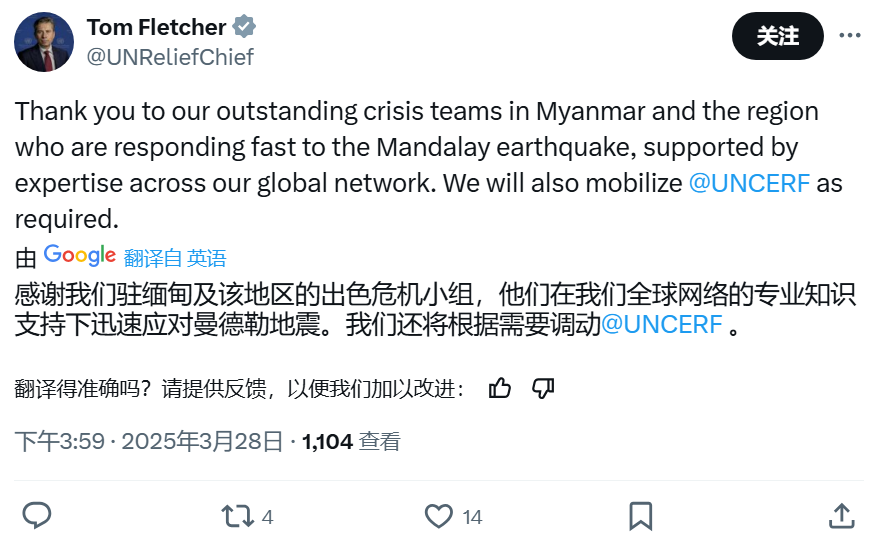Open the three-dot more options menu
The image size is (877, 545).
(x=849, y=36)
